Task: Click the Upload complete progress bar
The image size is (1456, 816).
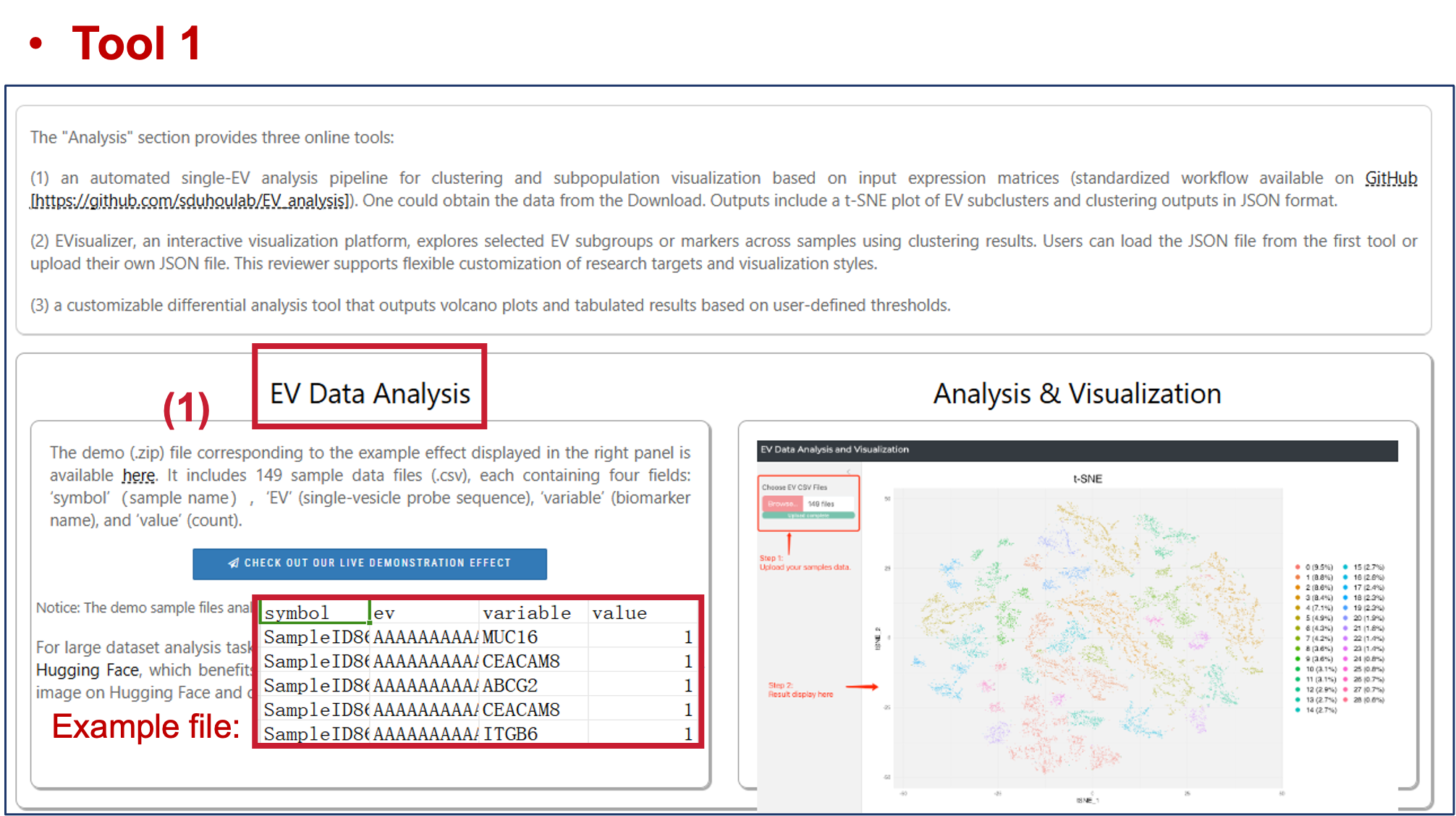Action: [x=808, y=516]
